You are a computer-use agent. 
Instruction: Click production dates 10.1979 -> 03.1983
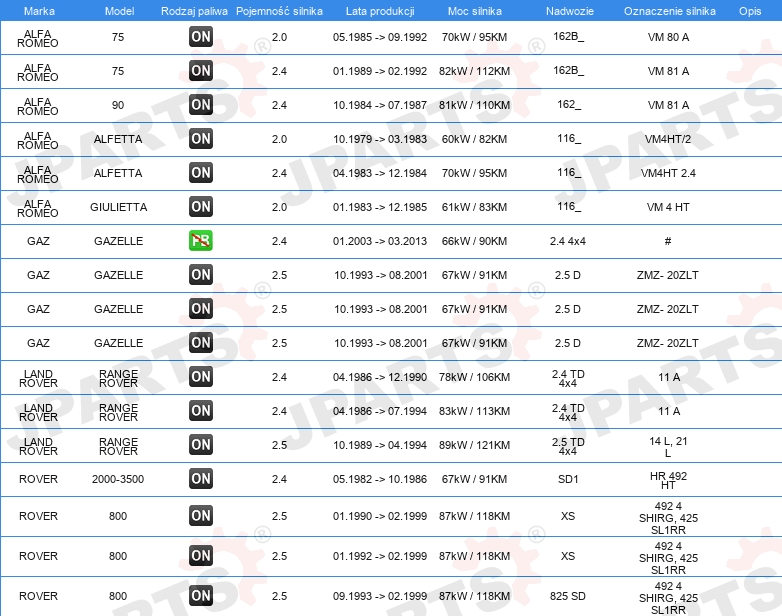[380, 139]
